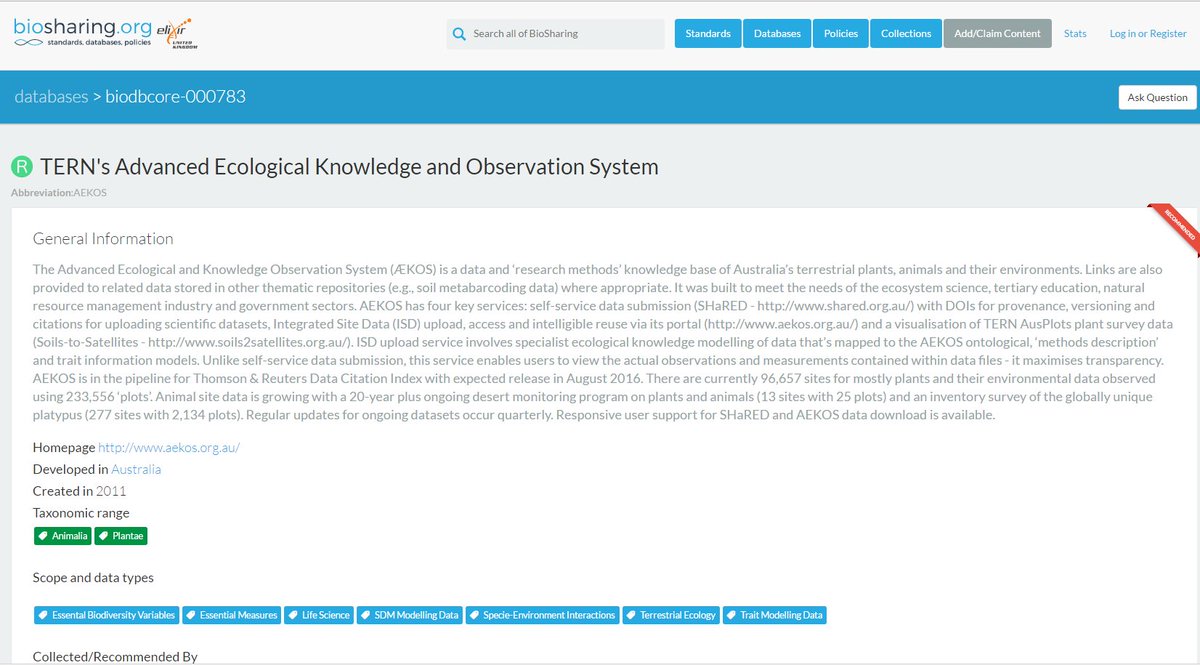Select the Animalia taxonomic tag
The height and width of the screenshot is (665, 1200).
pos(62,537)
